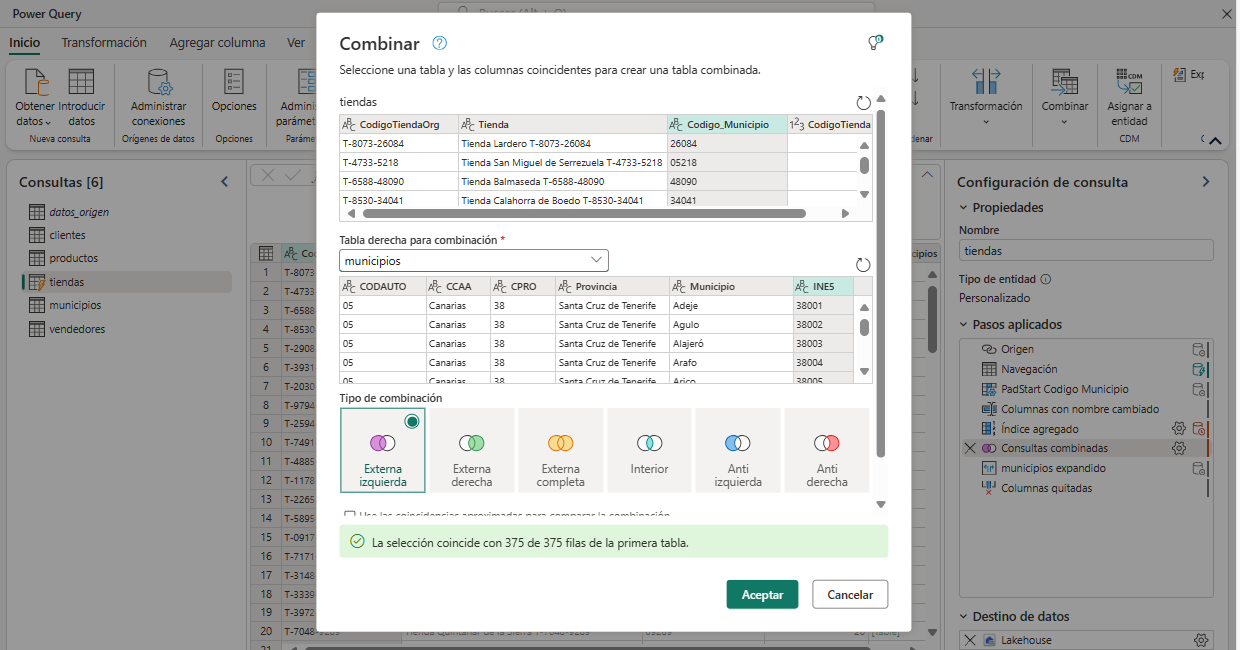Screen dimensions: 1240x650
Task: Delete the Consultas combinadas step with the X
Action: [969, 448]
